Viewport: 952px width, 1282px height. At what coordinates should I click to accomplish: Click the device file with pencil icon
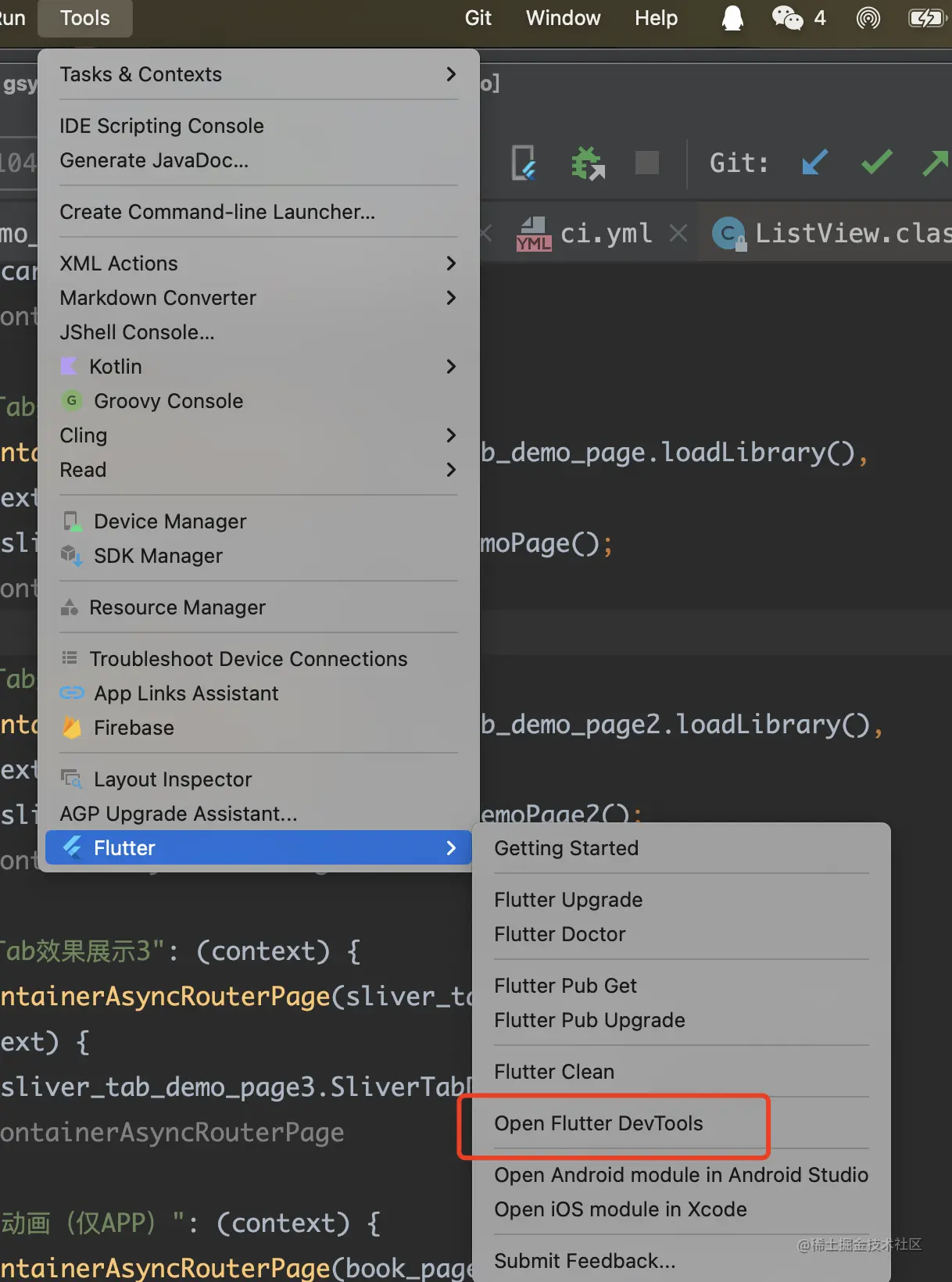(x=524, y=163)
